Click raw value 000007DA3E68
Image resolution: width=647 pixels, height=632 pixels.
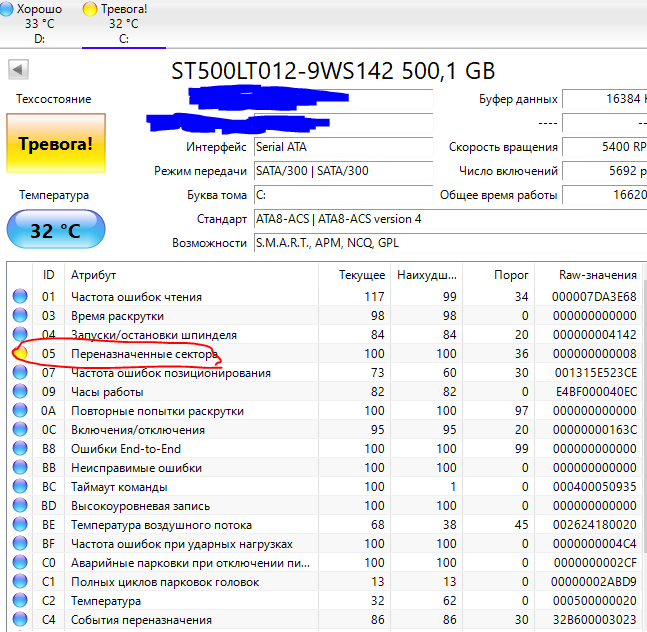594,297
